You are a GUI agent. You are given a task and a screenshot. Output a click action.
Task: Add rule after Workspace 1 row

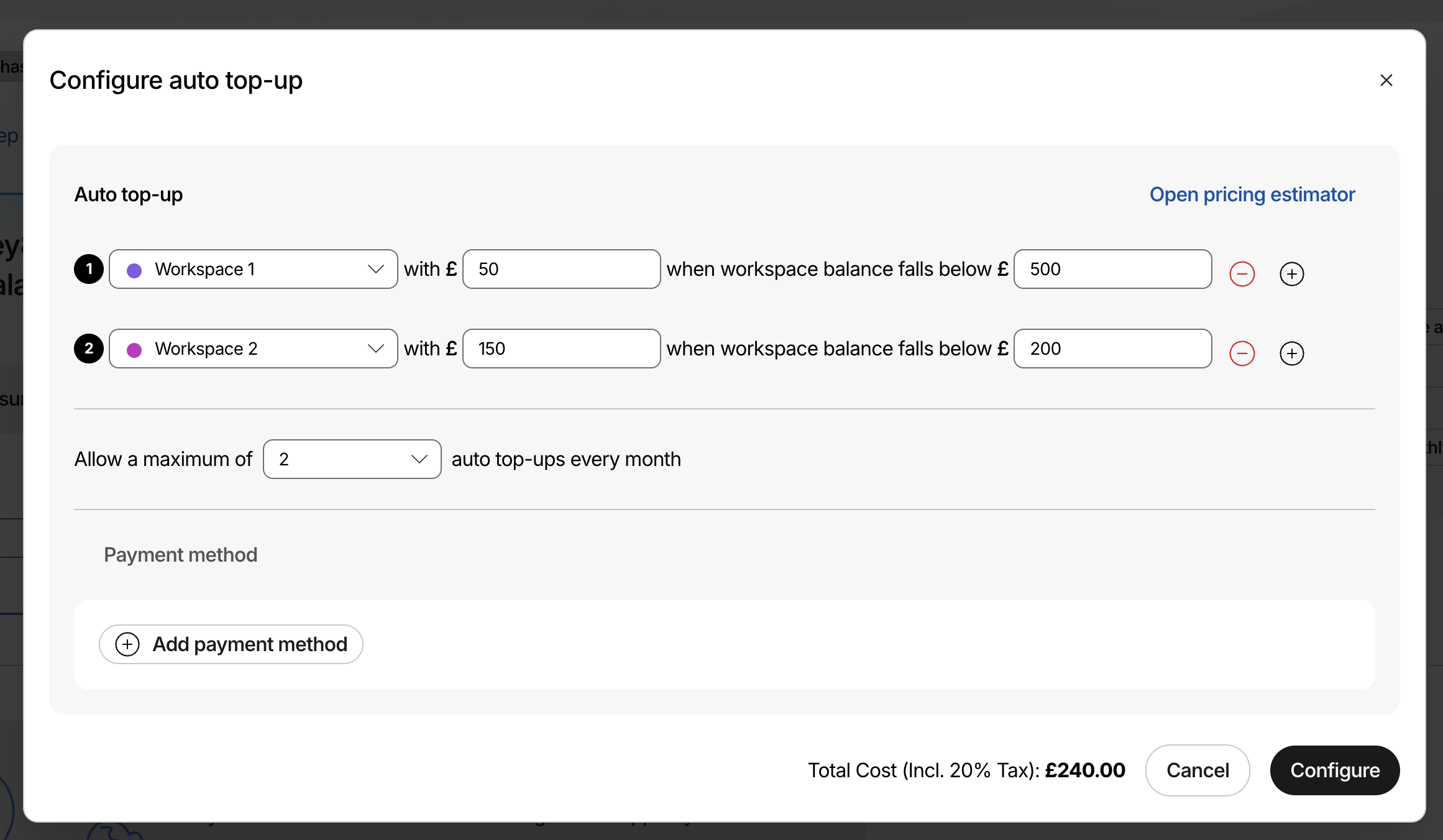pyautogui.click(x=1291, y=274)
